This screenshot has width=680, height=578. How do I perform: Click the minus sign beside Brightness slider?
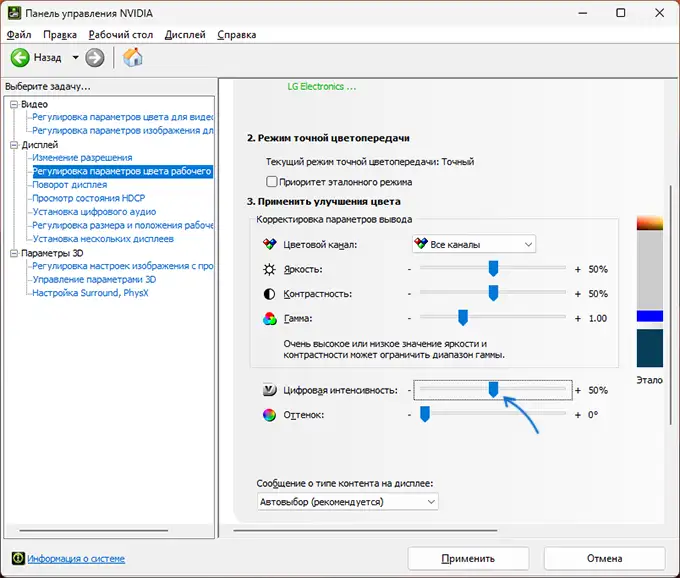[409, 269]
